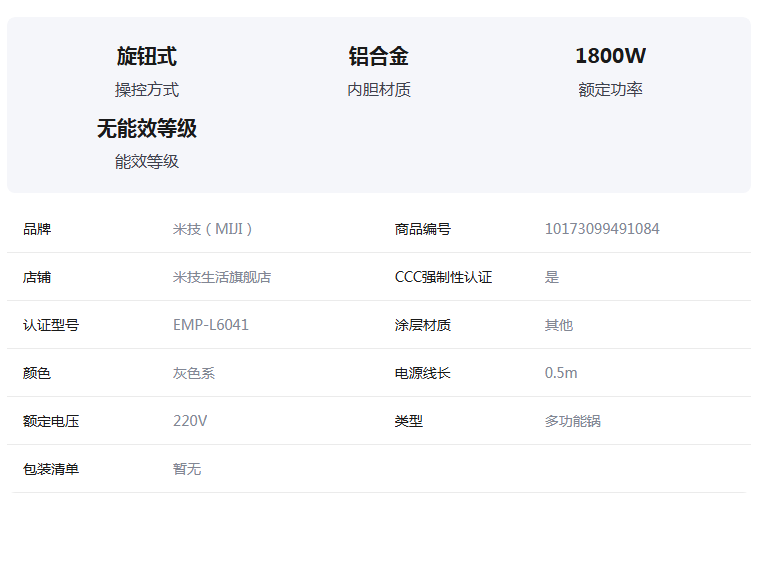The height and width of the screenshot is (561, 766).
Task: Select the 是 certification value
Action: coord(552,278)
